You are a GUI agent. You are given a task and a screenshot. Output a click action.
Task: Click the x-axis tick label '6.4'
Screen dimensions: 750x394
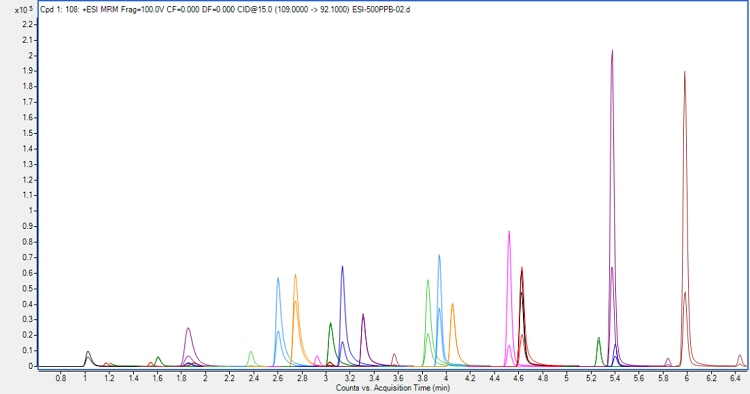pos(735,378)
